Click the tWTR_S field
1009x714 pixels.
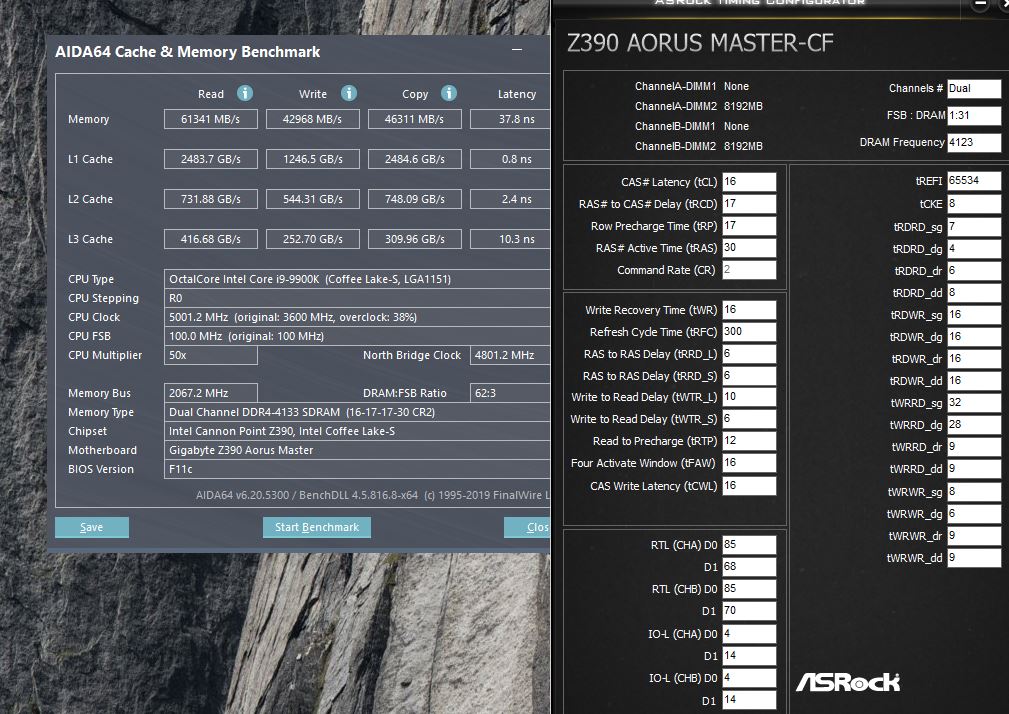pos(749,419)
